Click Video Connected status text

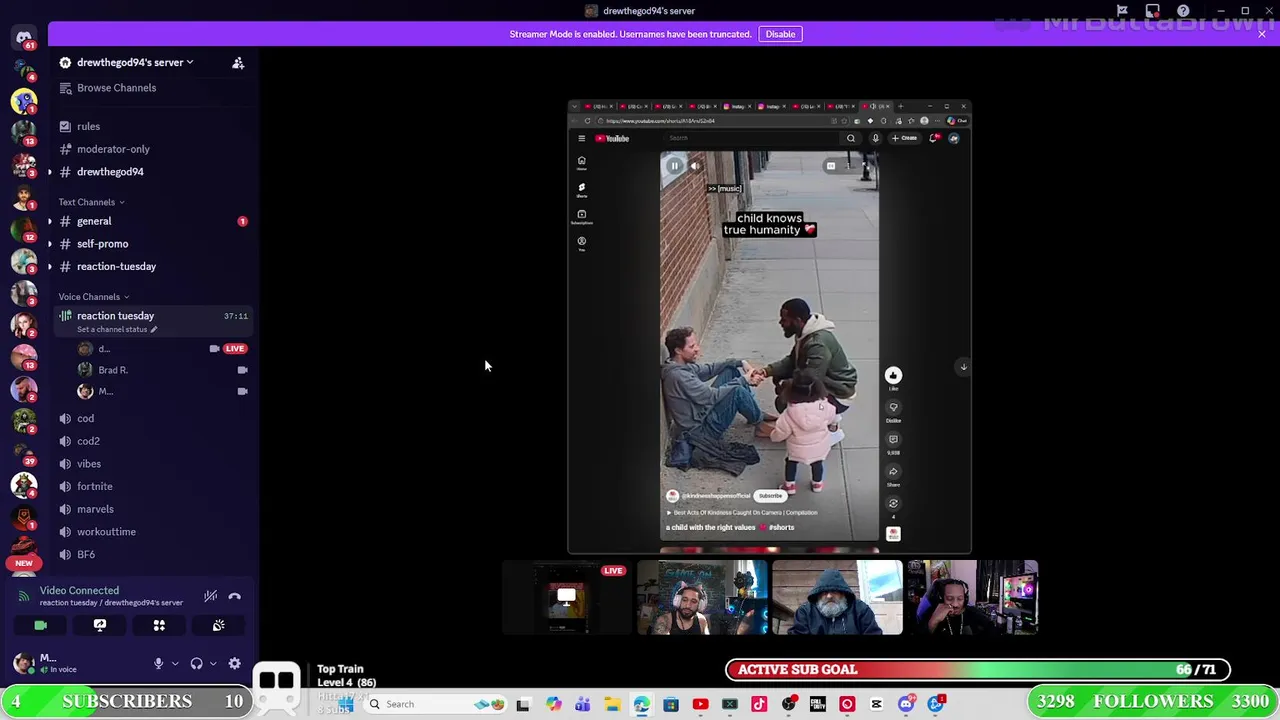pyautogui.click(x=79, y=591)
